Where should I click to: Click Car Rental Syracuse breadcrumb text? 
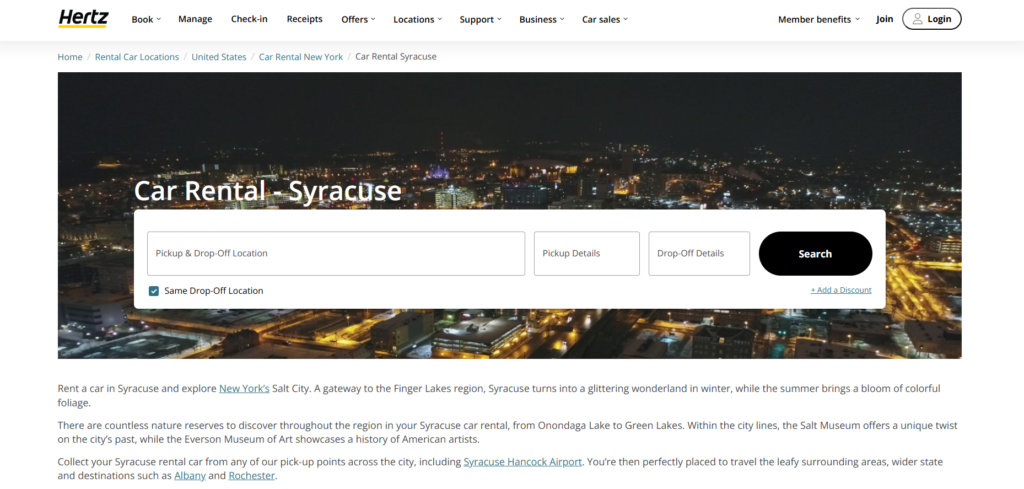tap(396, 57)
